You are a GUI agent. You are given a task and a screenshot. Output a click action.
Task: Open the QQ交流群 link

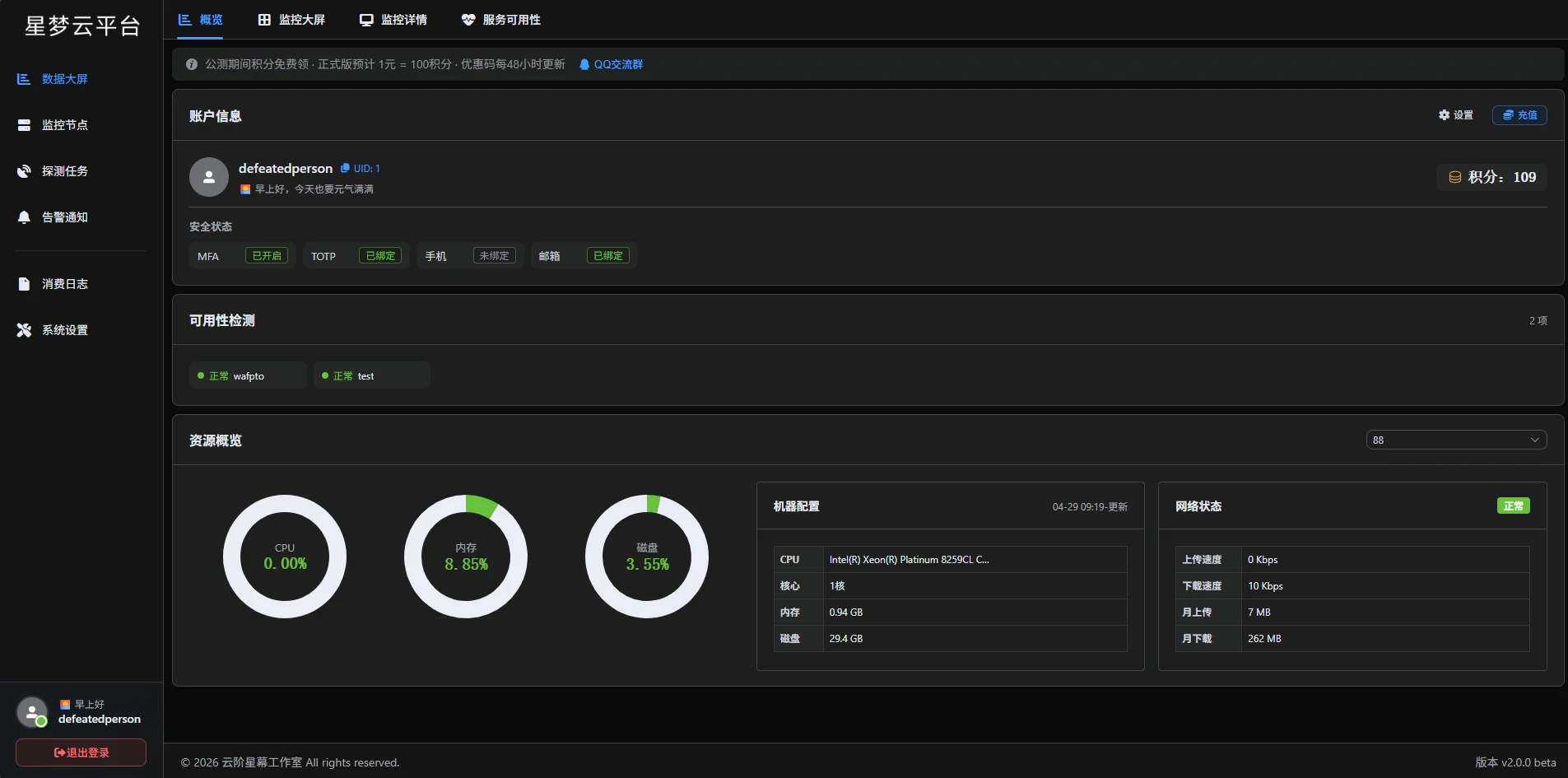tap(612, 64)
